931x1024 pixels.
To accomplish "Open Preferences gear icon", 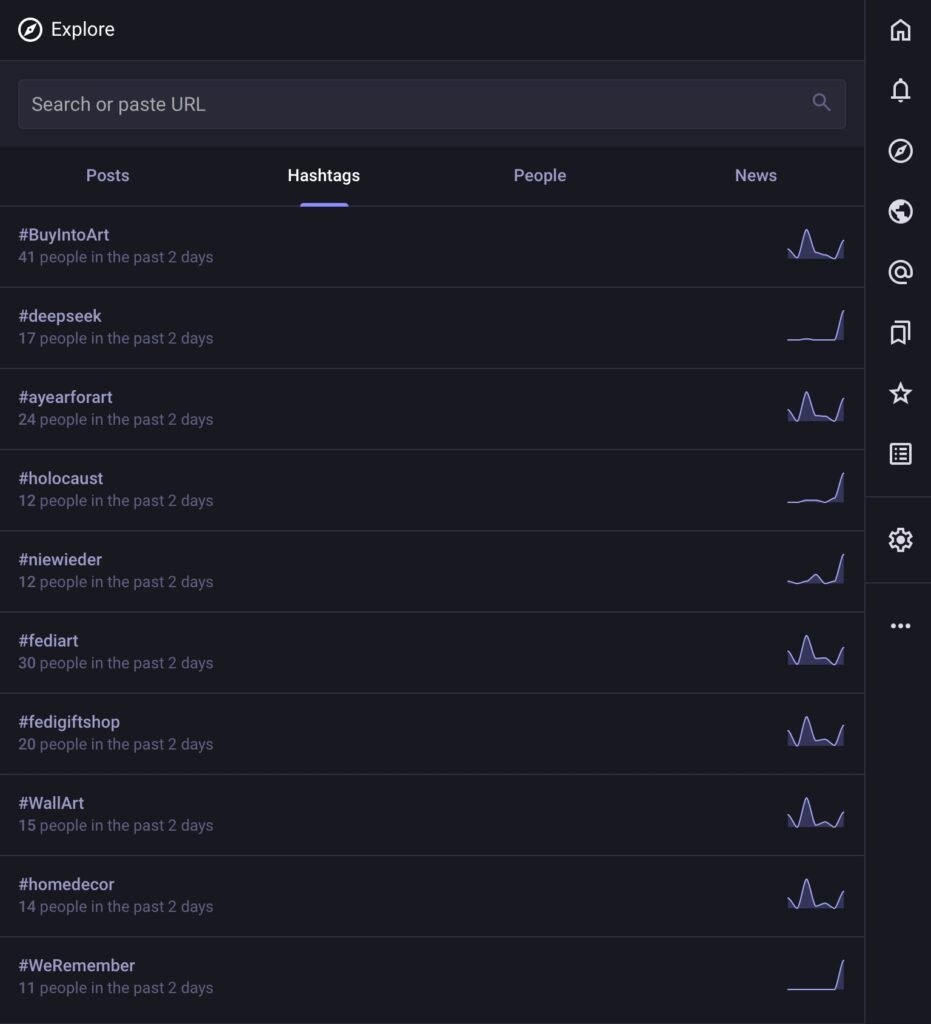I will [900, 540].
